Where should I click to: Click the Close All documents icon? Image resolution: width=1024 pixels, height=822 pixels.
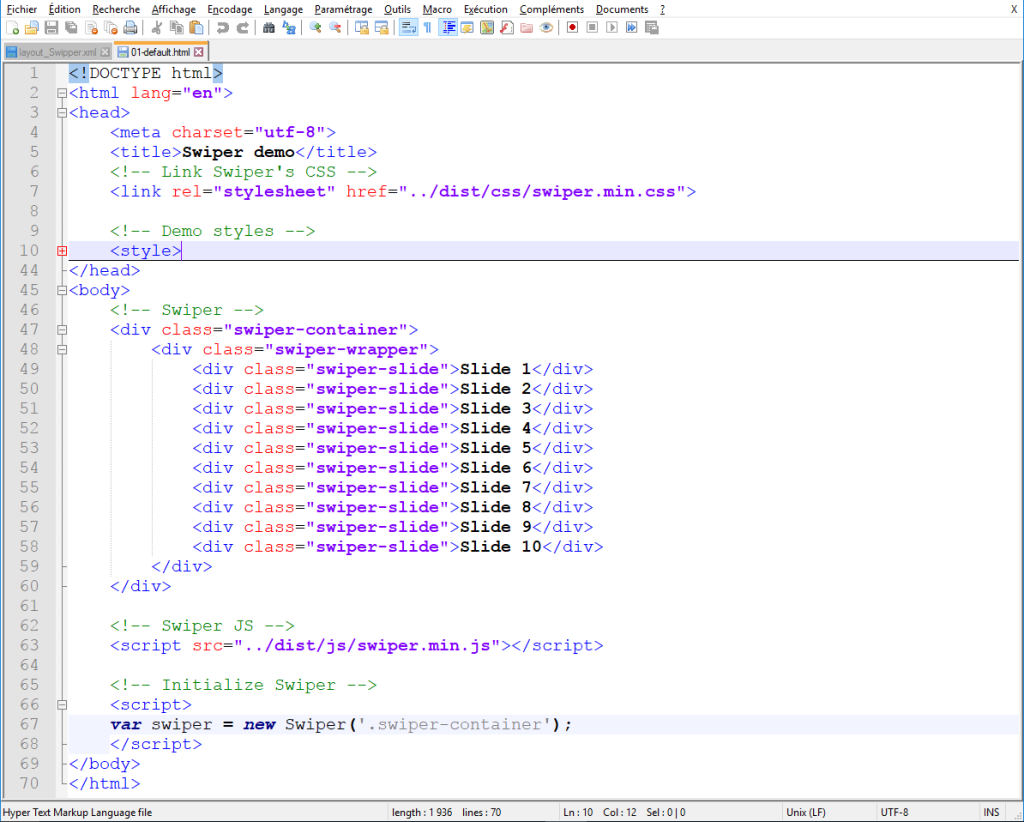coord(110,27)
